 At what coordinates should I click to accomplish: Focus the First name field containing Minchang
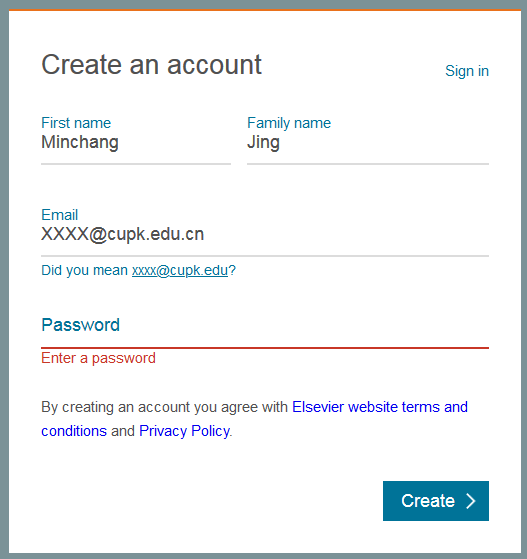tap(136, 142)
